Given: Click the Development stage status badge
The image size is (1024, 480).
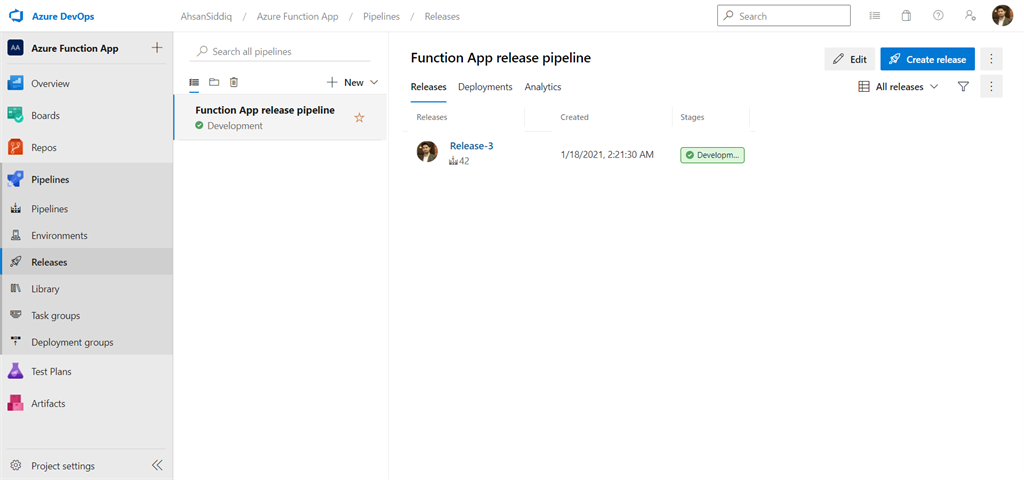Looking at the screenshot, I should (x=712, y=155).
